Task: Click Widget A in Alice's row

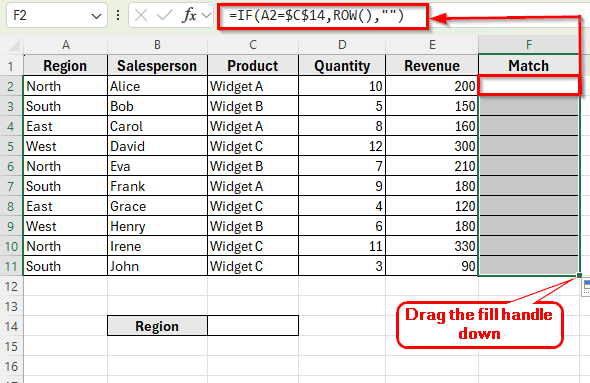Action: [x=253, y=86]
